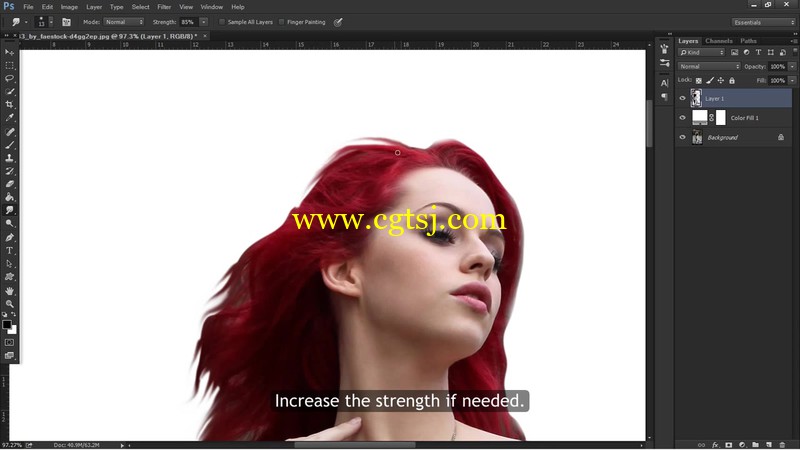Select the Crop tool
This screenshot has width=800, height=450.
pyautogui.click(x=9, y=105)
